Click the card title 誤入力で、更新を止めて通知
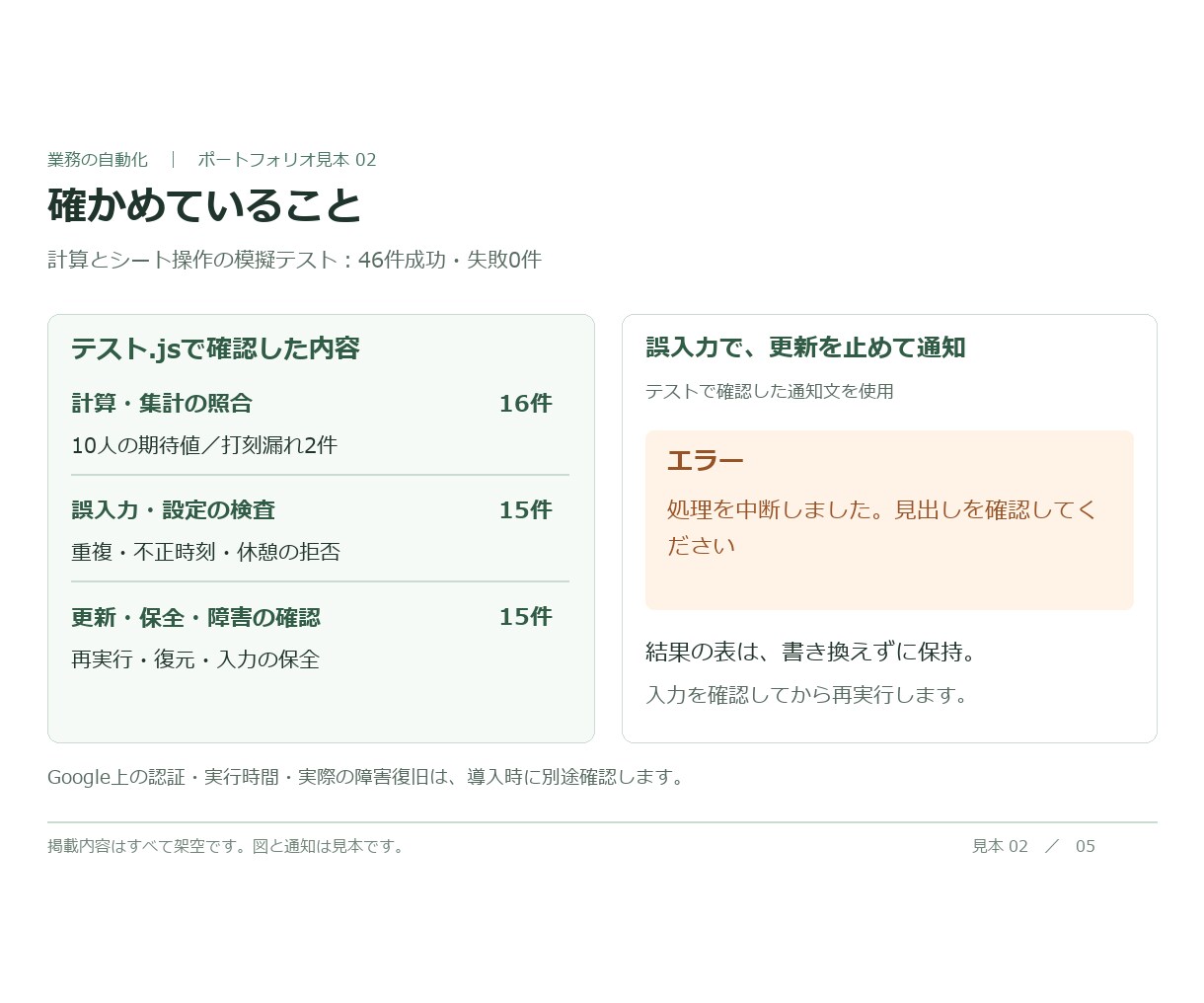Image resolution: width=1204 pixels, height=1003 pixels. point(805,347)
